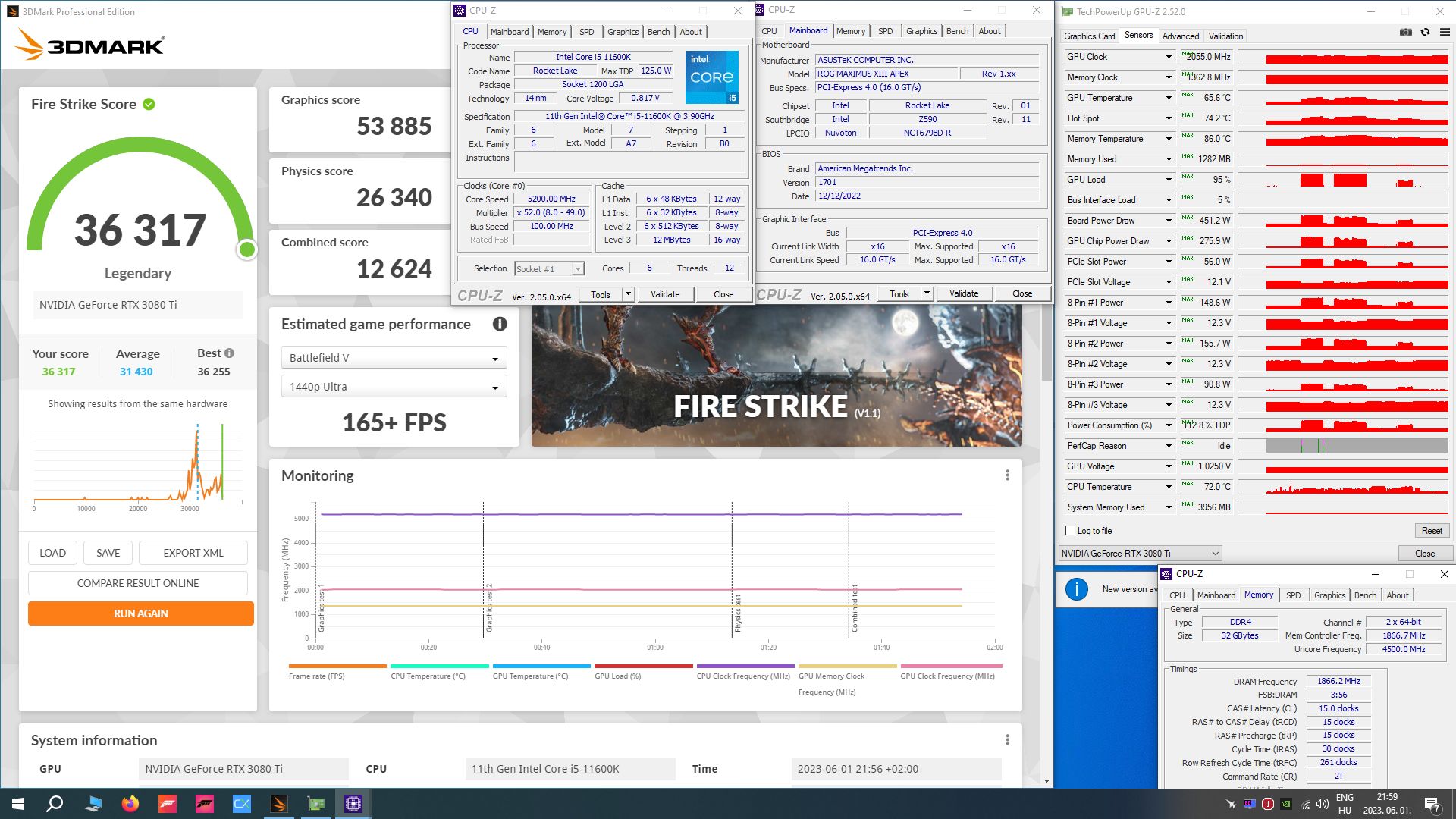The height and width of the screenshot is (819, 1456).
Task: Click the GPU-Z refresh icon
Action: tap(1425, 33)
